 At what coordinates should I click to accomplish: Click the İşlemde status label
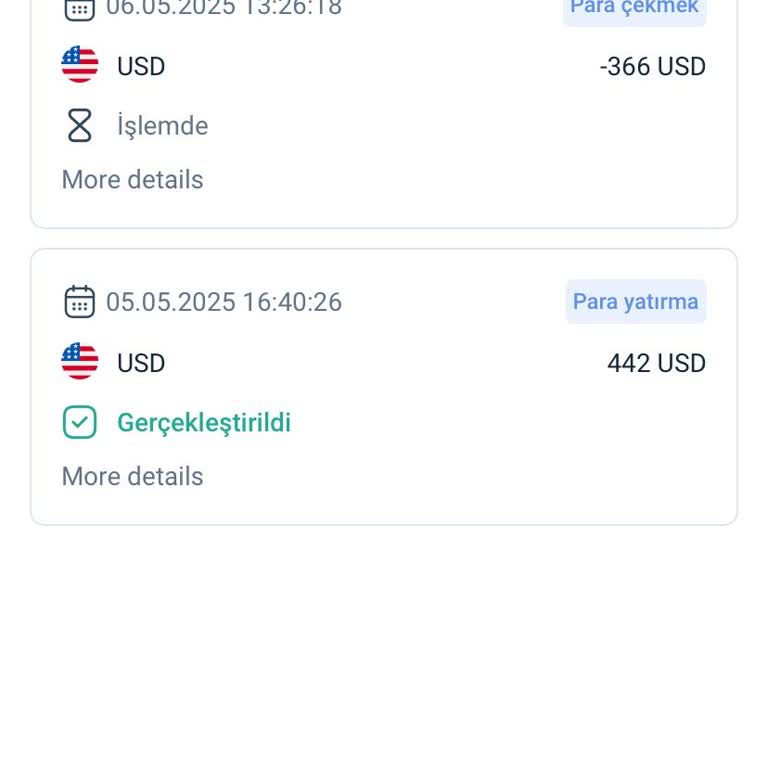click(162, 126)
